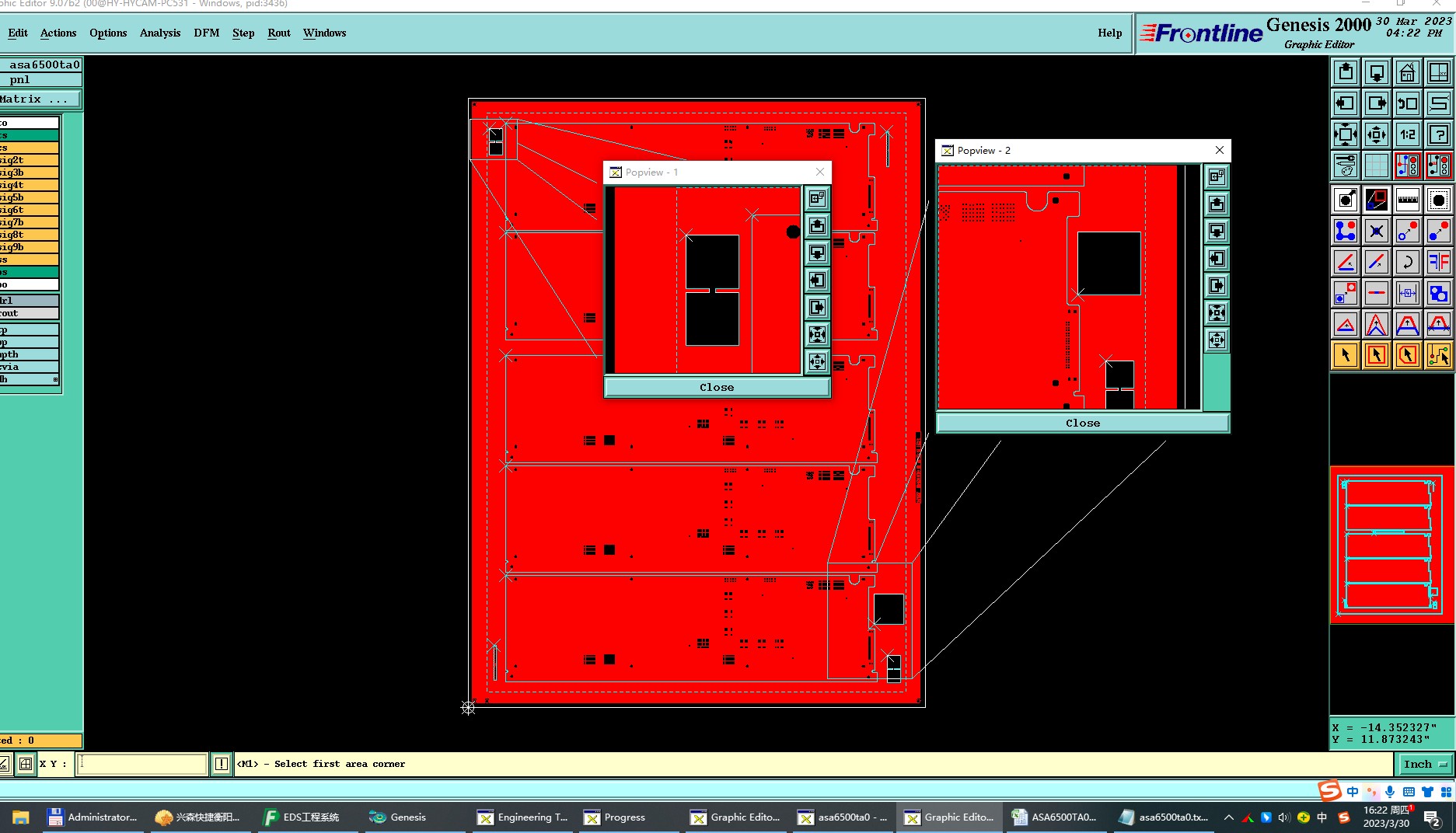The width and height of the screenshot is (1456, 833).
Task: Open the Inch units dropdown
Action: click(x=1426, y=764)
